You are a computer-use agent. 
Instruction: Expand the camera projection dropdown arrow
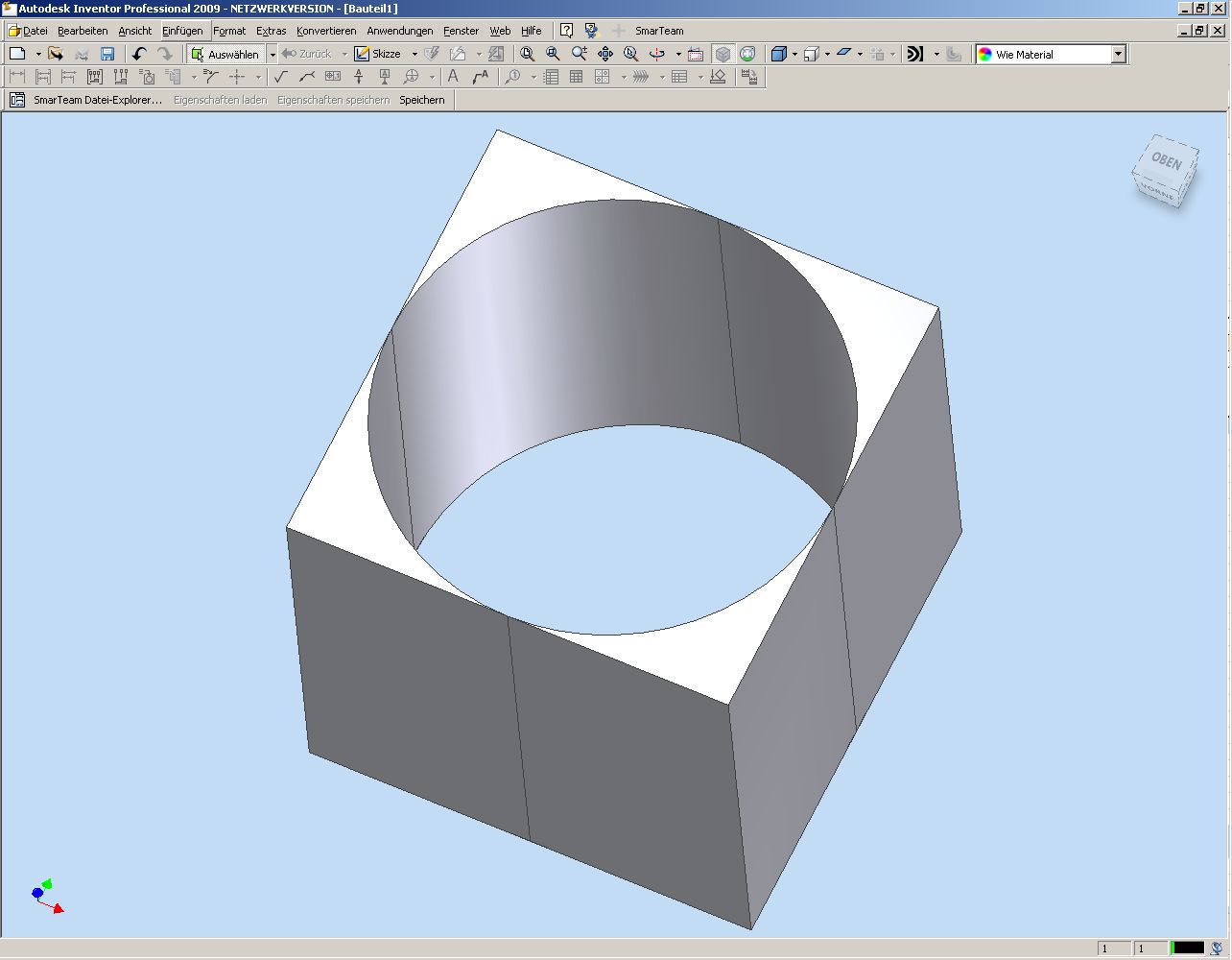(827, 55)
